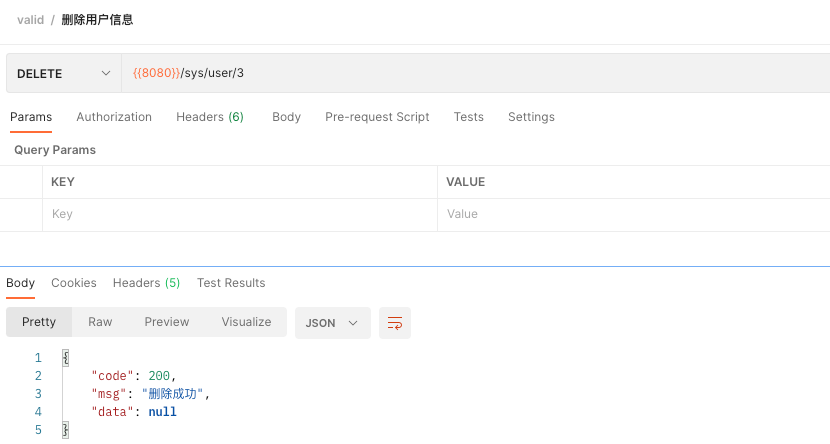Open the Settings tab

(x=531, y=117)
